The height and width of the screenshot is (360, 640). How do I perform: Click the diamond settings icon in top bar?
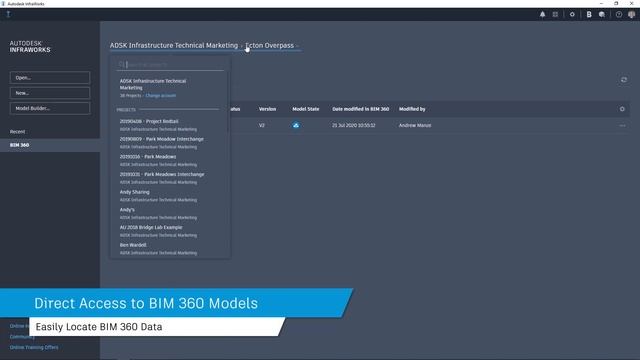tap(572, 14)
